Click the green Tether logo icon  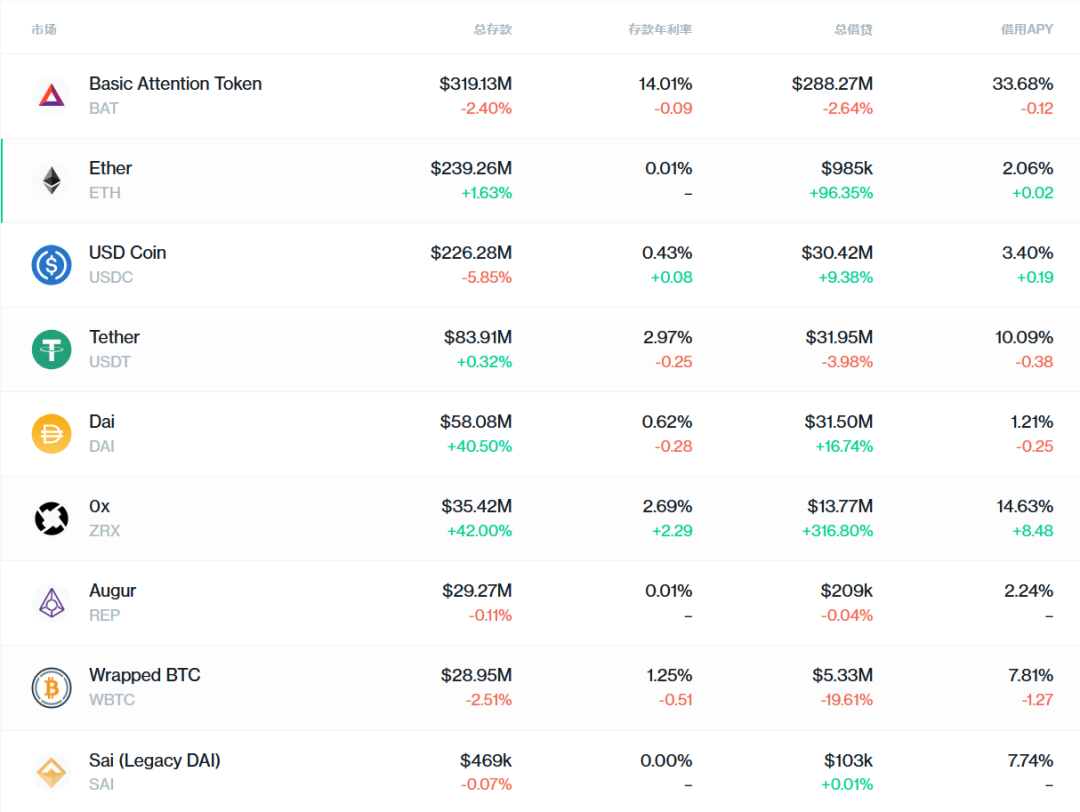(x=51, y=349)
